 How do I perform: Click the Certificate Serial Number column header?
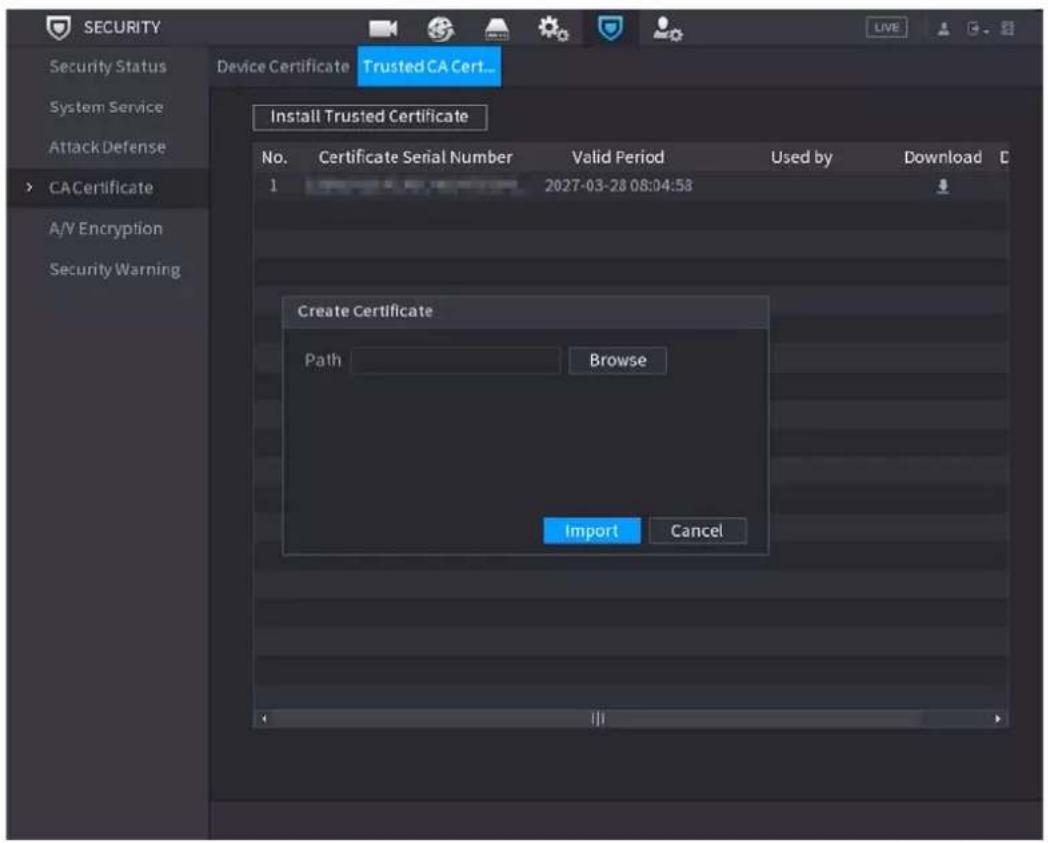tap(415, 157)
